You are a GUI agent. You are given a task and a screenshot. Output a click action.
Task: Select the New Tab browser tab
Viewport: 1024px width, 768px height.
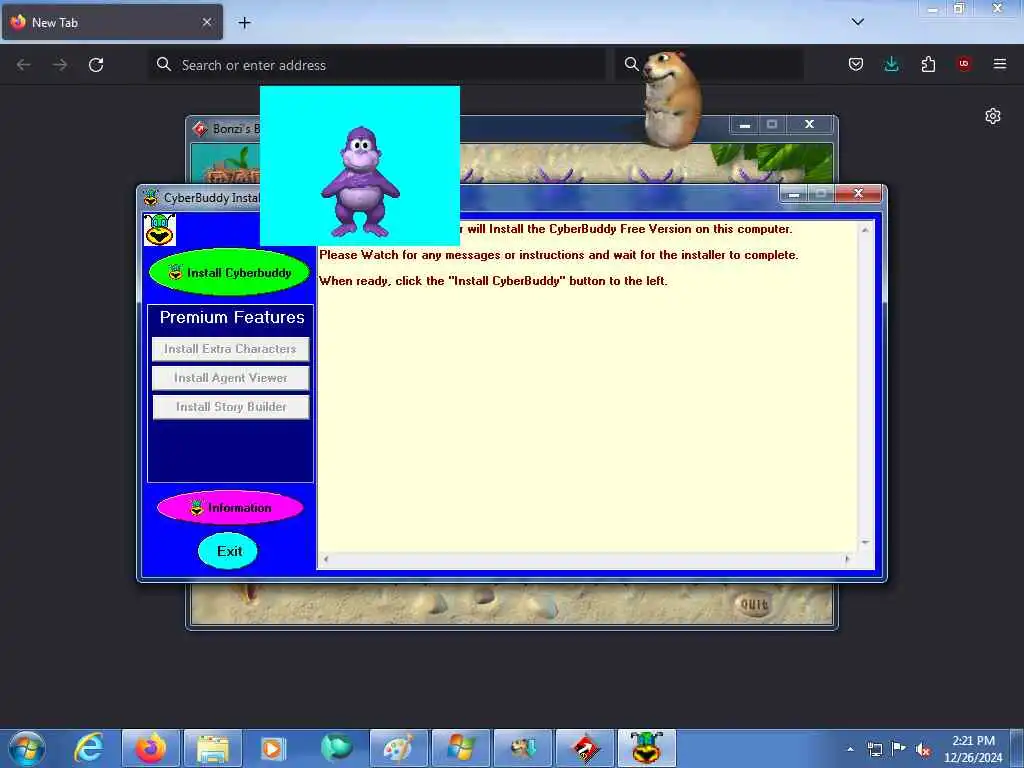112,22
